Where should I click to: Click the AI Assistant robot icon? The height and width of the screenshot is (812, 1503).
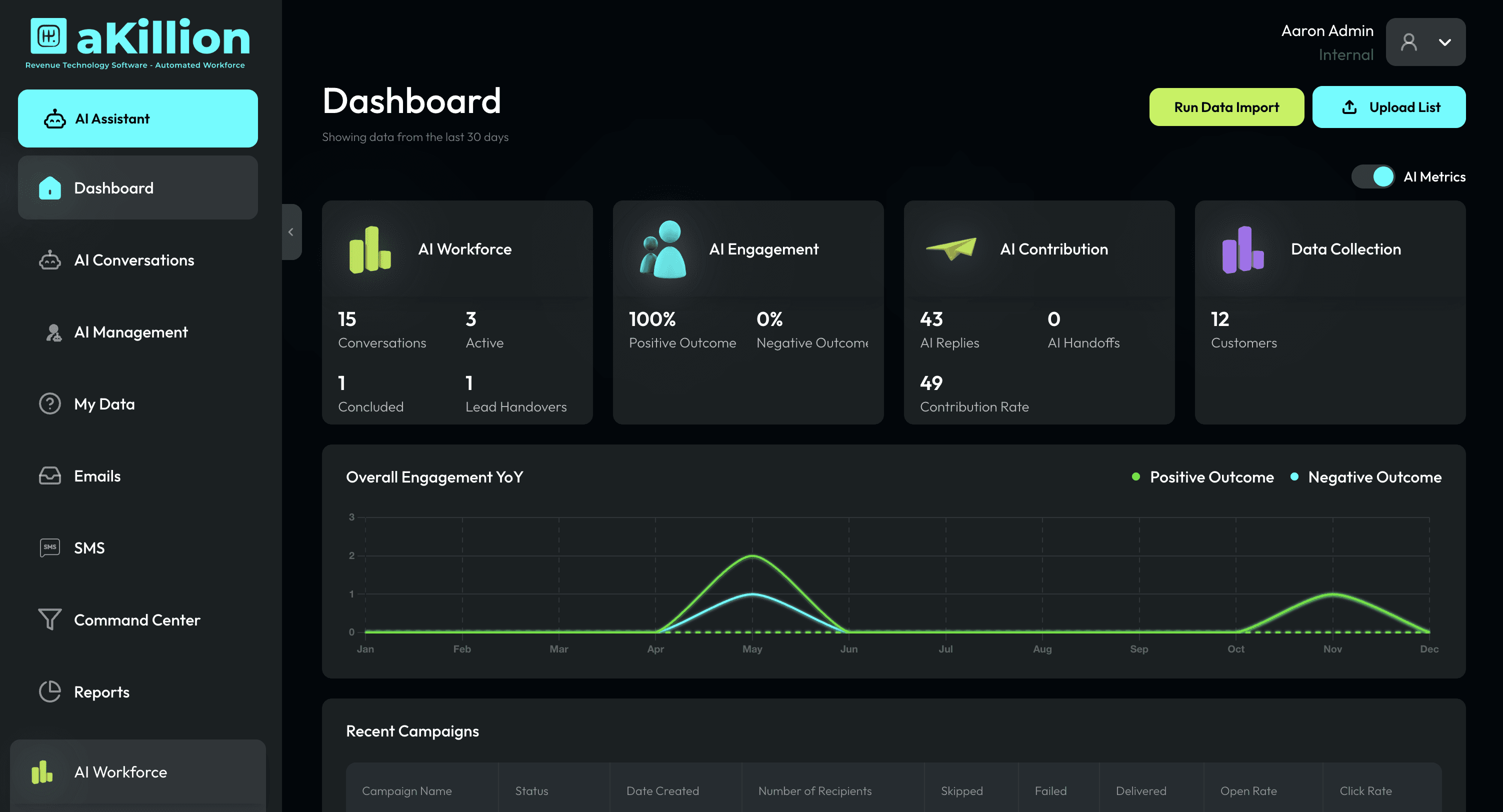coord(54,118)
